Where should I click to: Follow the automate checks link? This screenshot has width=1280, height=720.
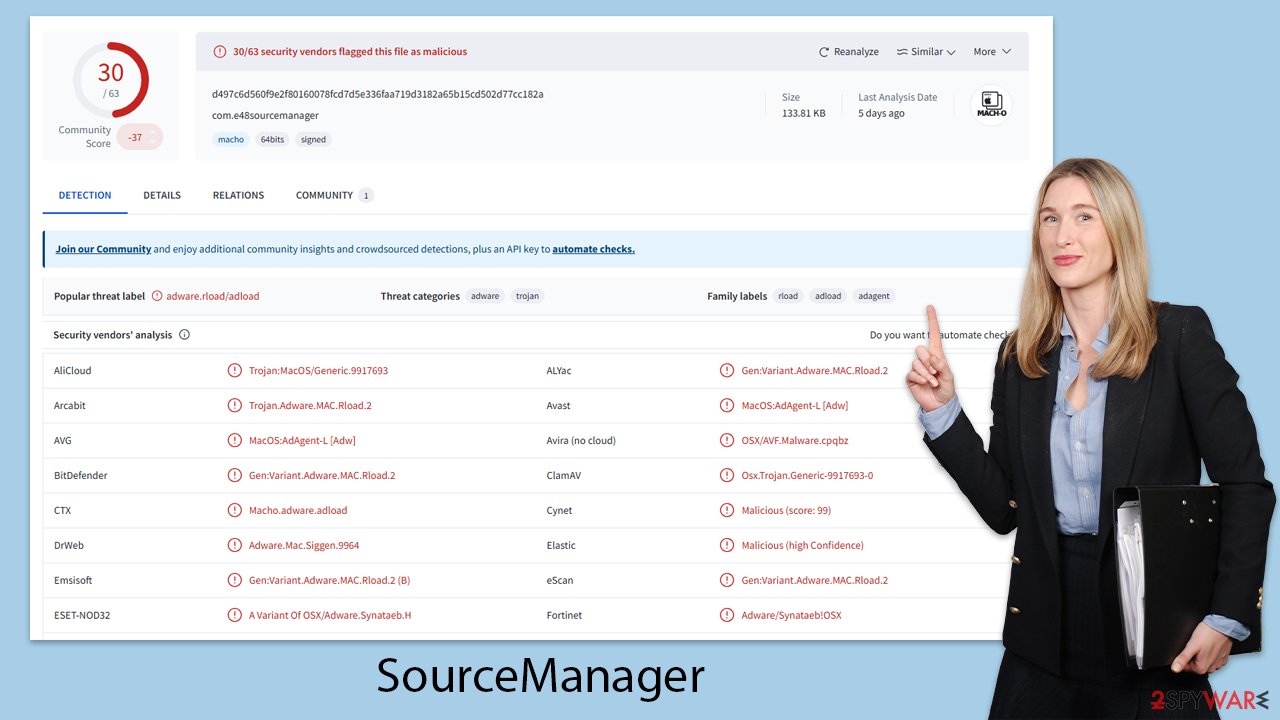(593, 249)
